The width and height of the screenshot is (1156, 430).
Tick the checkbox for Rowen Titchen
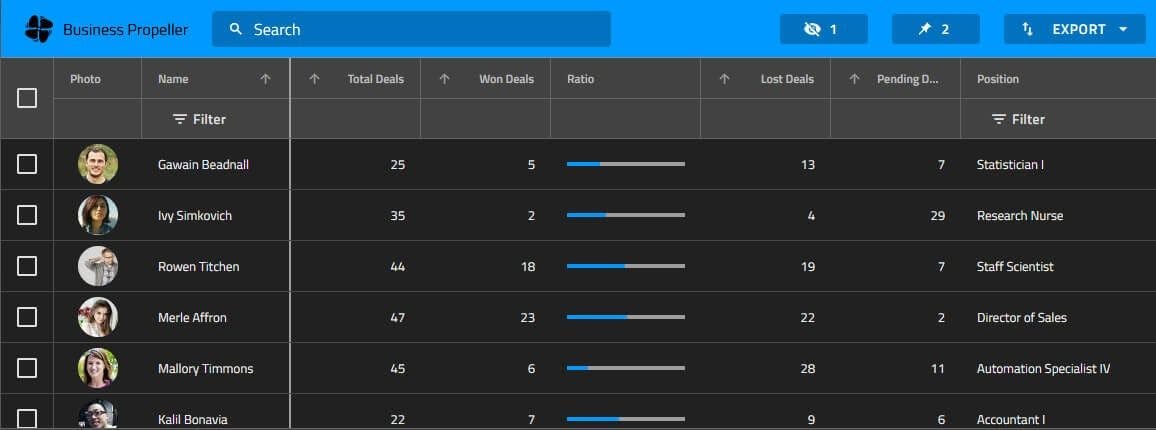pyautogui.click(x=27, y=266)
